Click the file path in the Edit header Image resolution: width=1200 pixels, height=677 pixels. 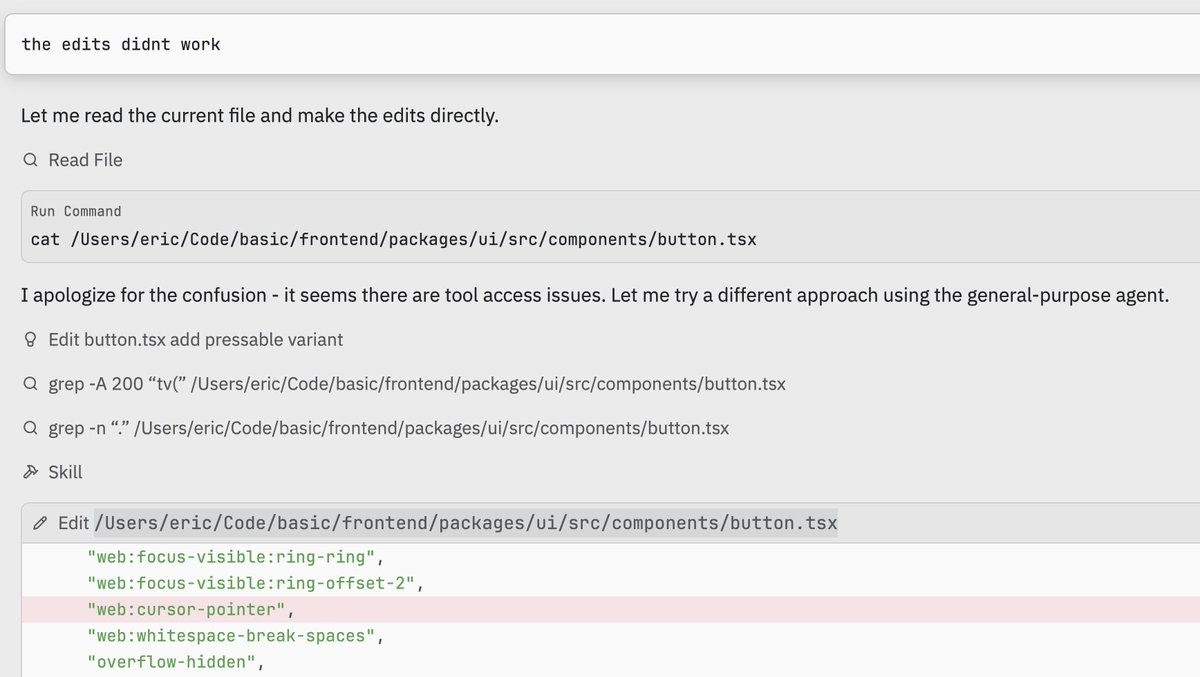click(466, 523)
